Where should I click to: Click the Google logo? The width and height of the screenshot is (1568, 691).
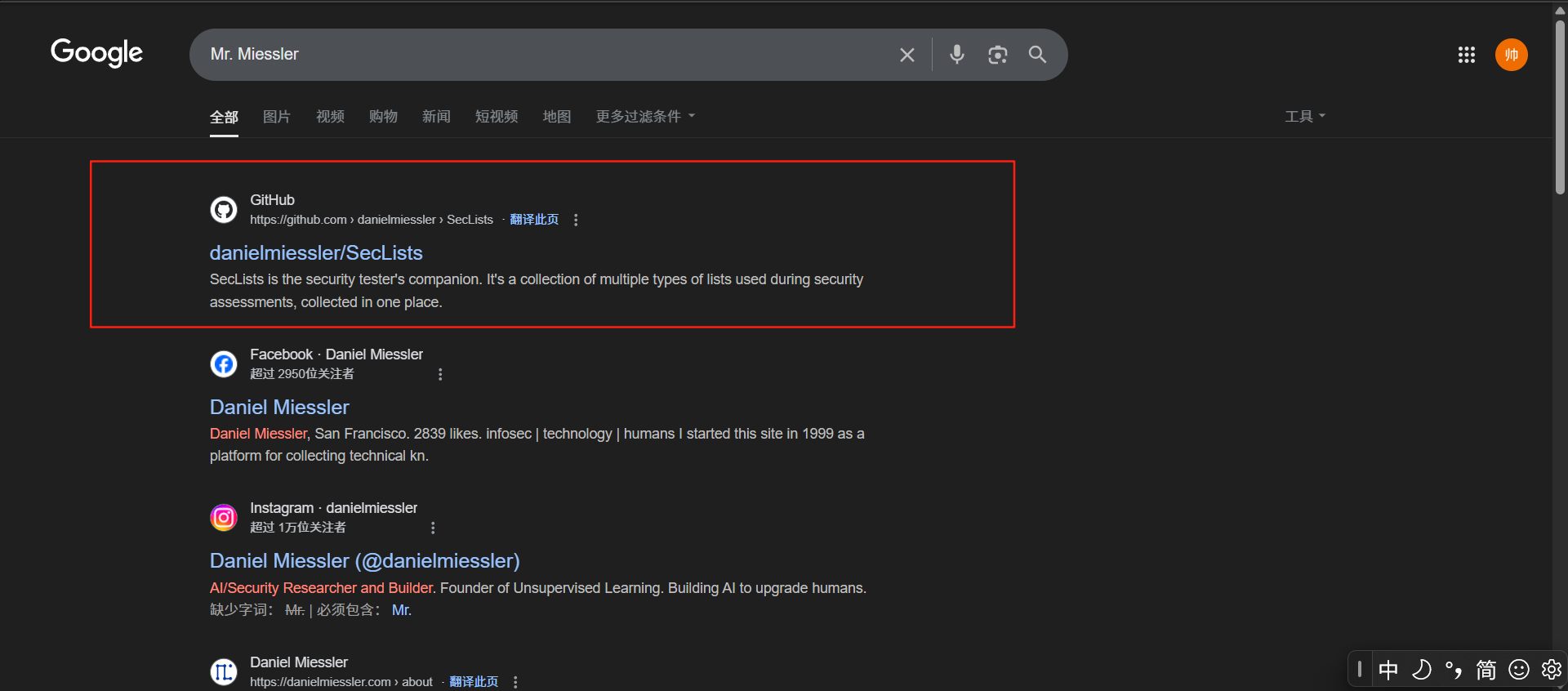[96, 53]
